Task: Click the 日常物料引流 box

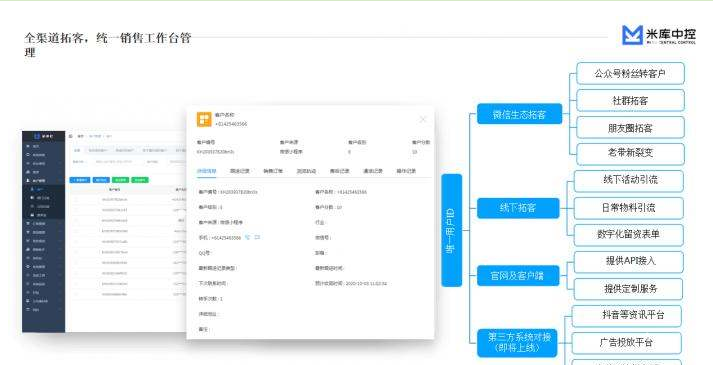Action: click(x=629, y=208)
